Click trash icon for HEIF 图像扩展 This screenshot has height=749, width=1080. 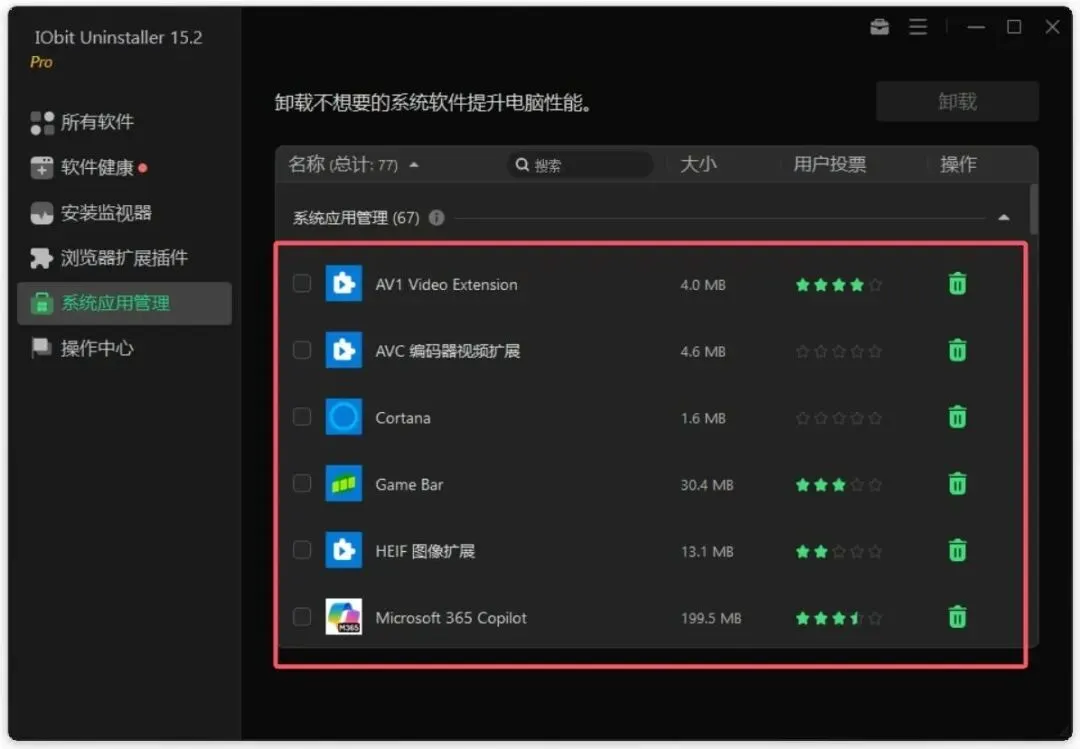957,551
